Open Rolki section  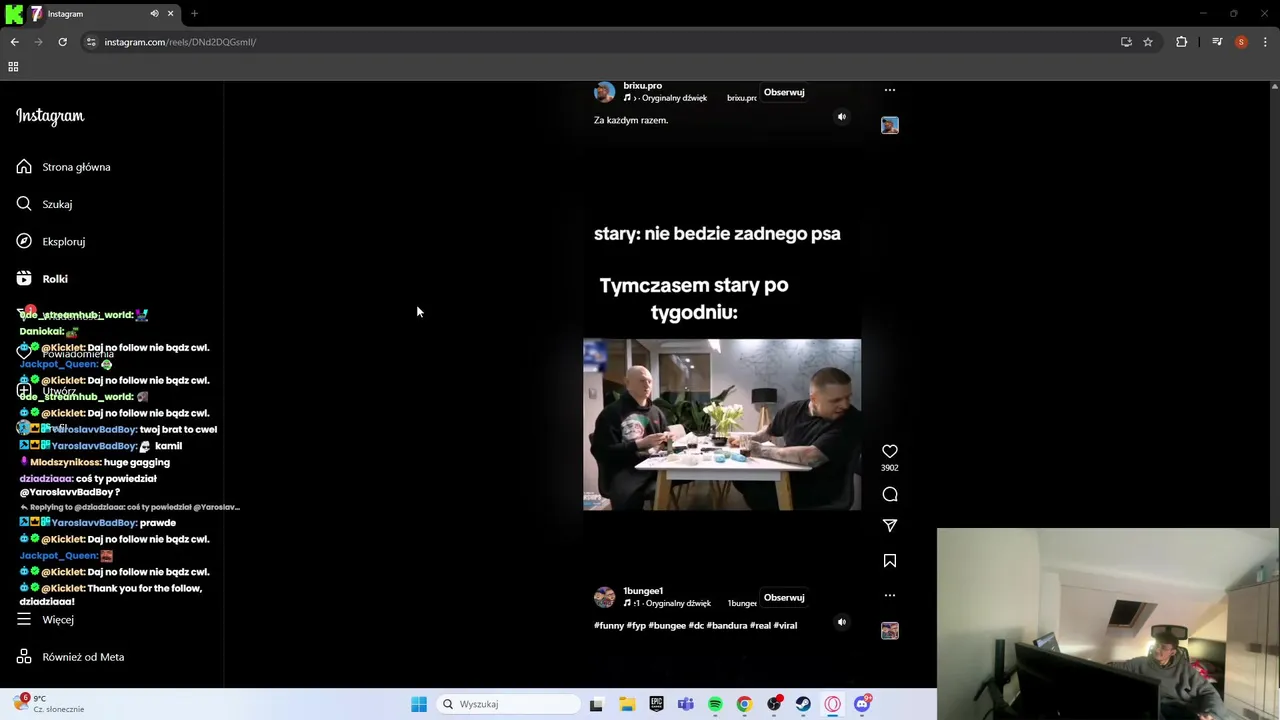[x=42, y=279]
